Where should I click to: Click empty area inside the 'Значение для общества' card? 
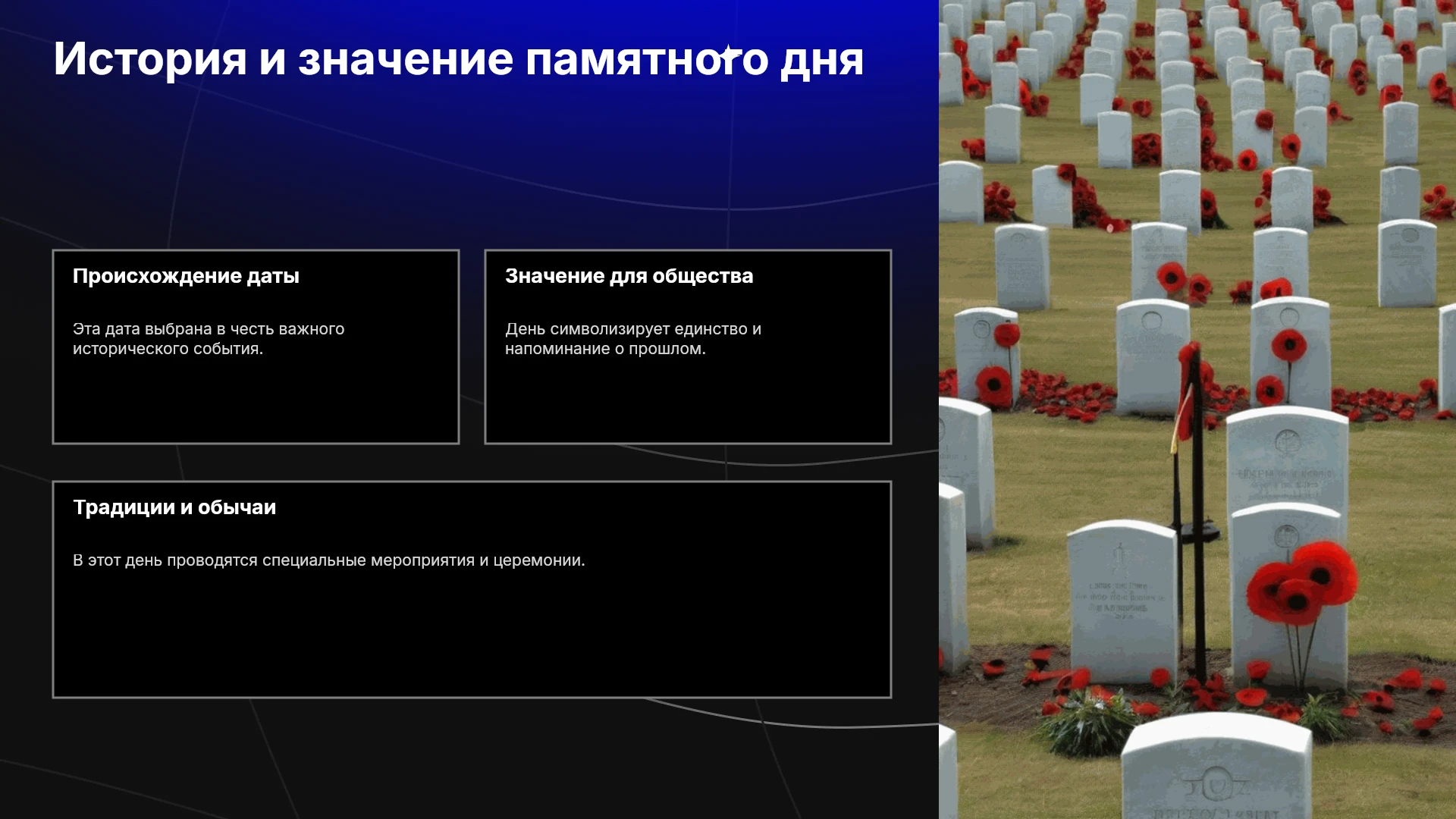click(688, 402)
